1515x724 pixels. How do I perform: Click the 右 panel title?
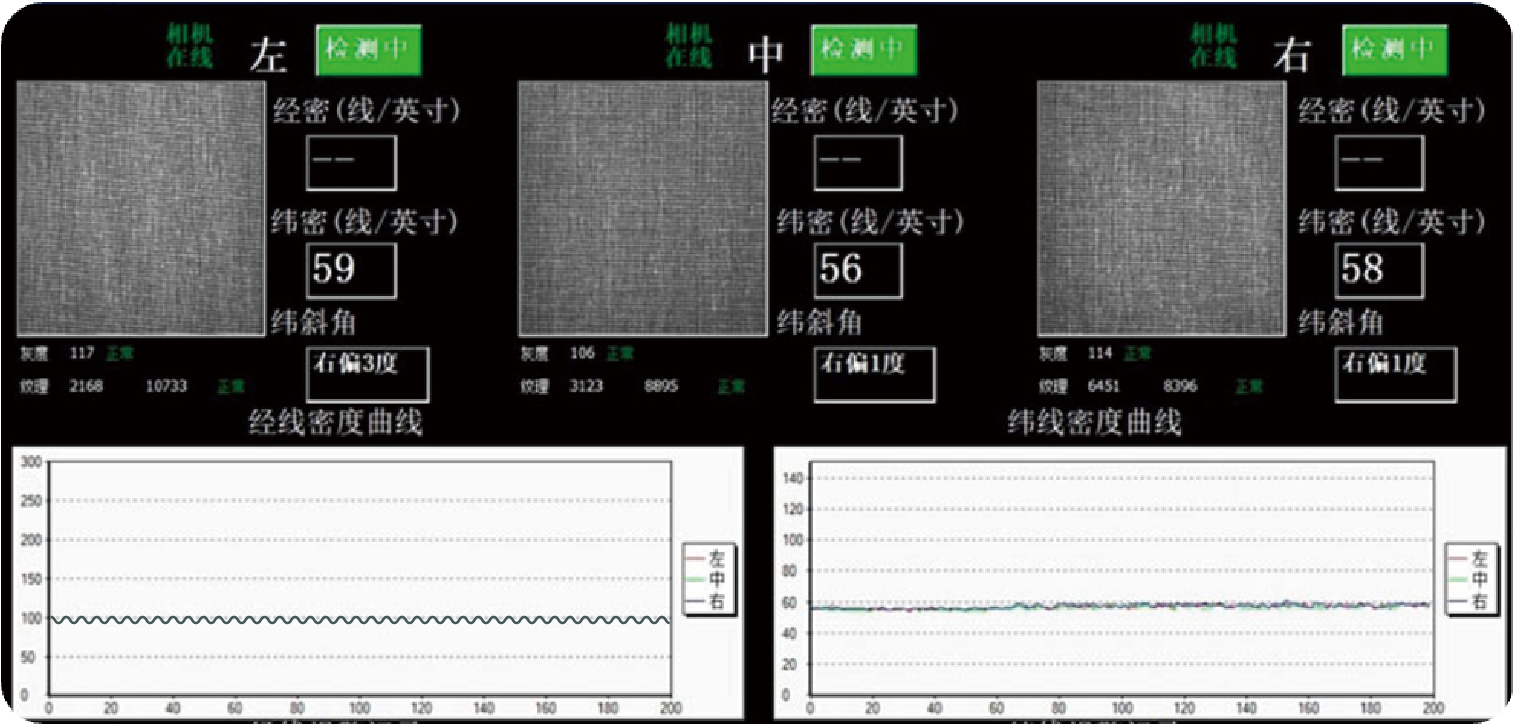pos(1291,54)
